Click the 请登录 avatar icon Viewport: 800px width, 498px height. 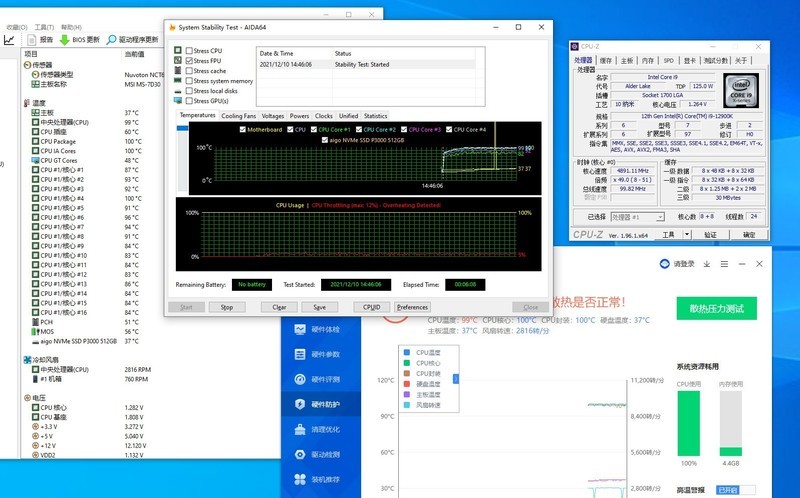tap(664, 264)
